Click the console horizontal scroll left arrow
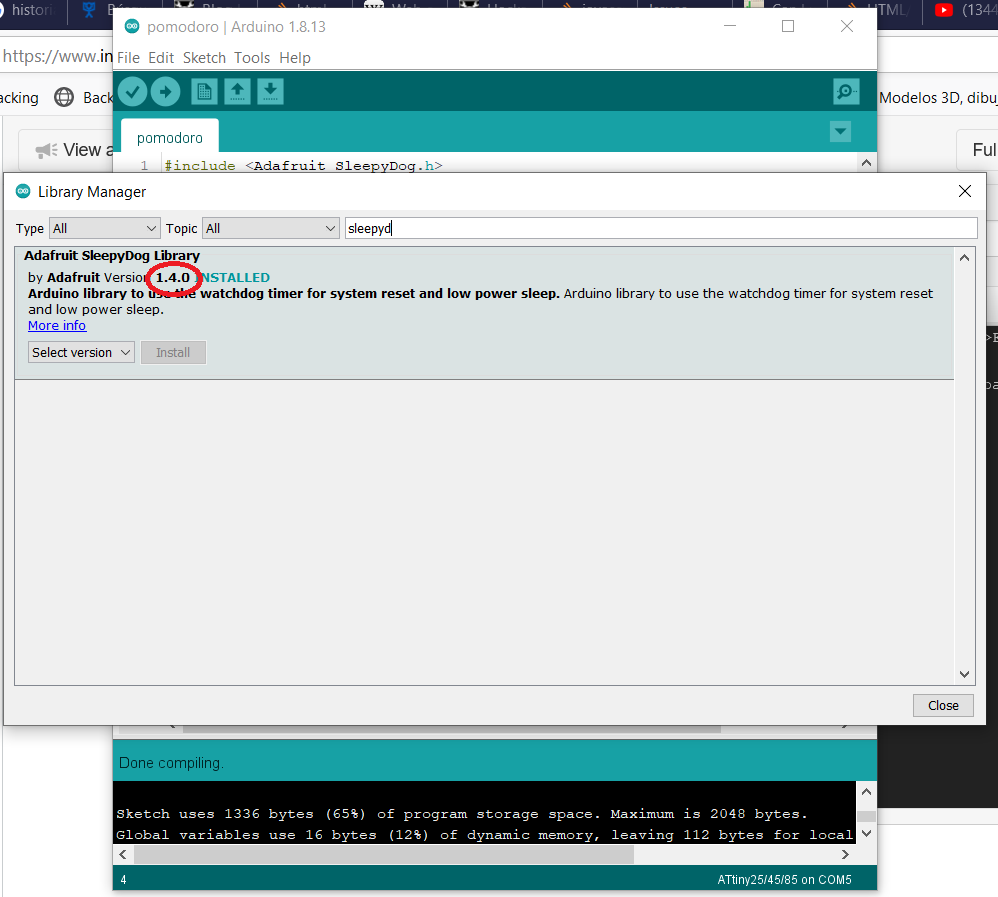 tap(123, 854)
